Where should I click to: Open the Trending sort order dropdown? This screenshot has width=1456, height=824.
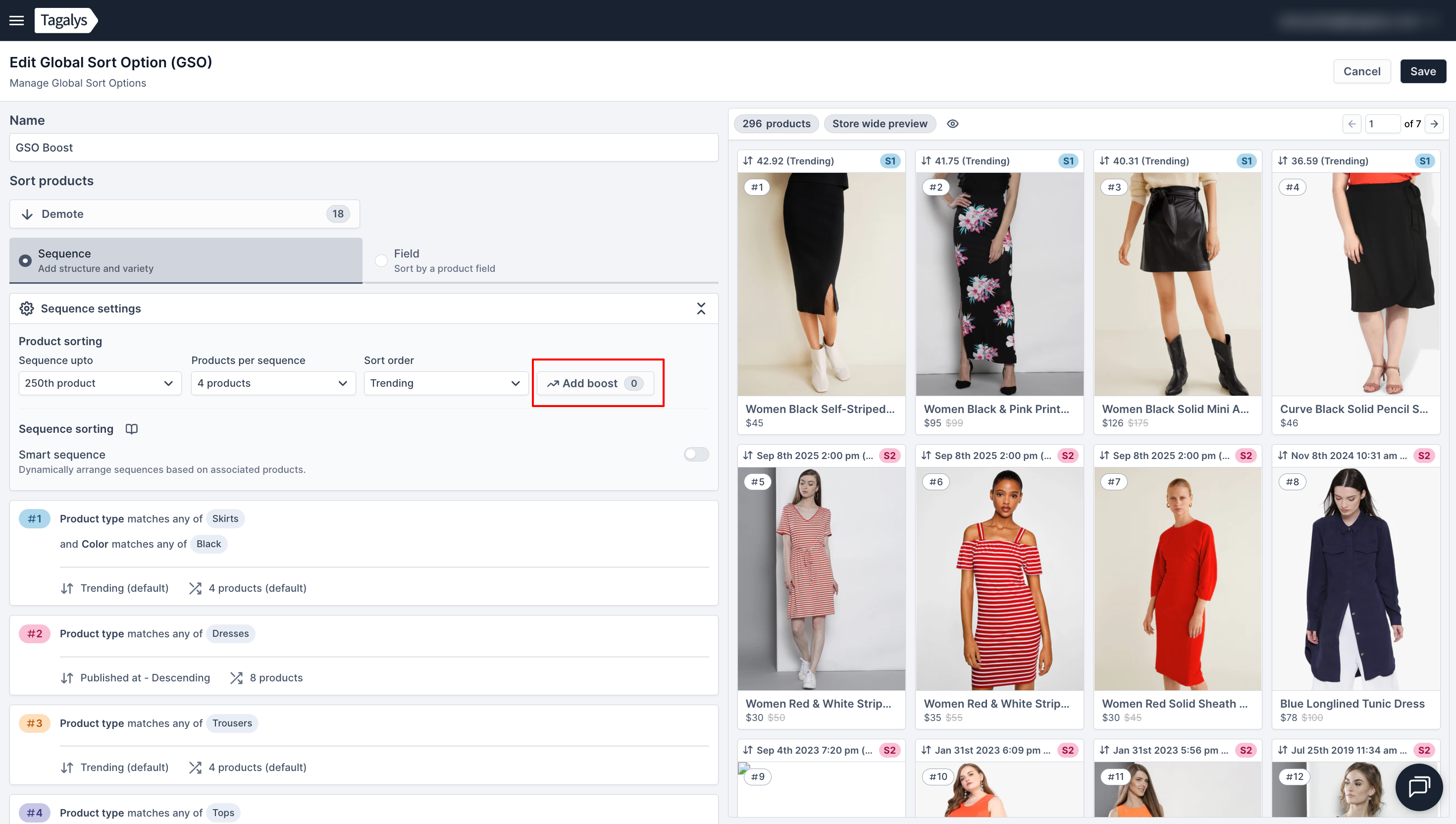(x=445, y=383)
